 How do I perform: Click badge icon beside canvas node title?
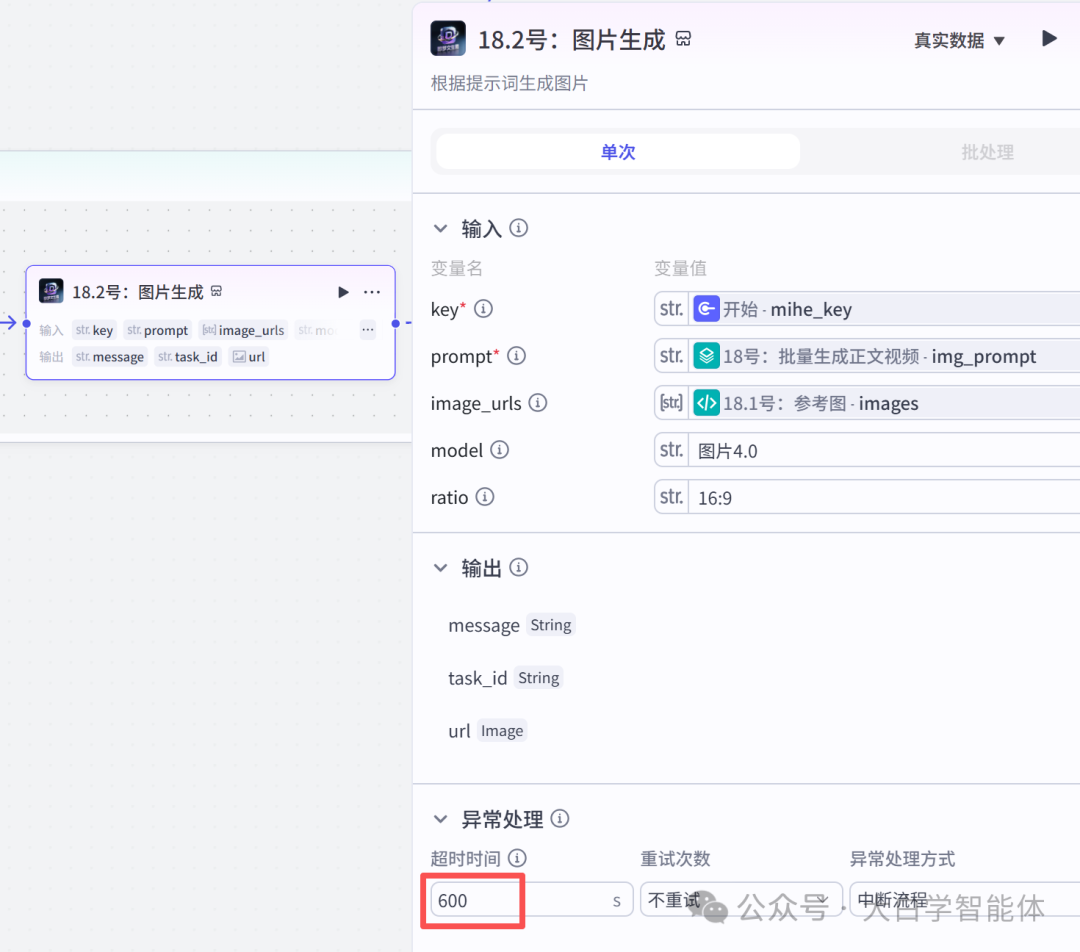tap(216, 291)
